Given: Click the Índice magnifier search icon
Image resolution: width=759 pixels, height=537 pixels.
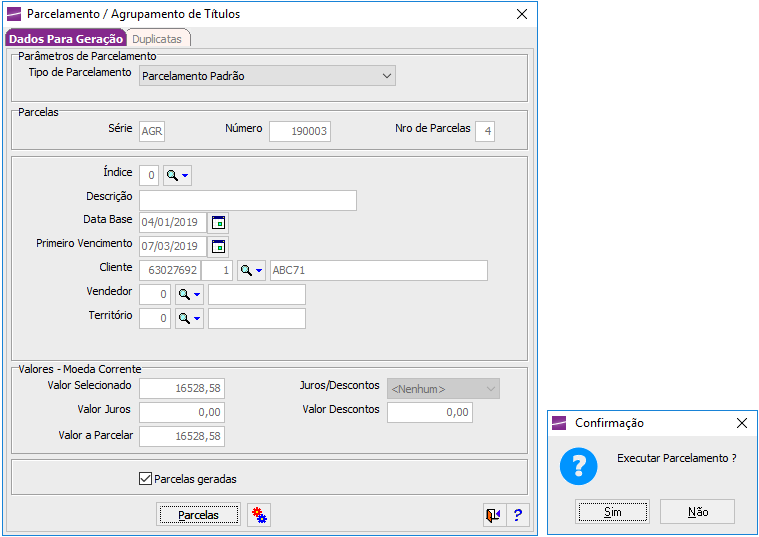Looking at the screenshot, I should (x=173, y=176).
